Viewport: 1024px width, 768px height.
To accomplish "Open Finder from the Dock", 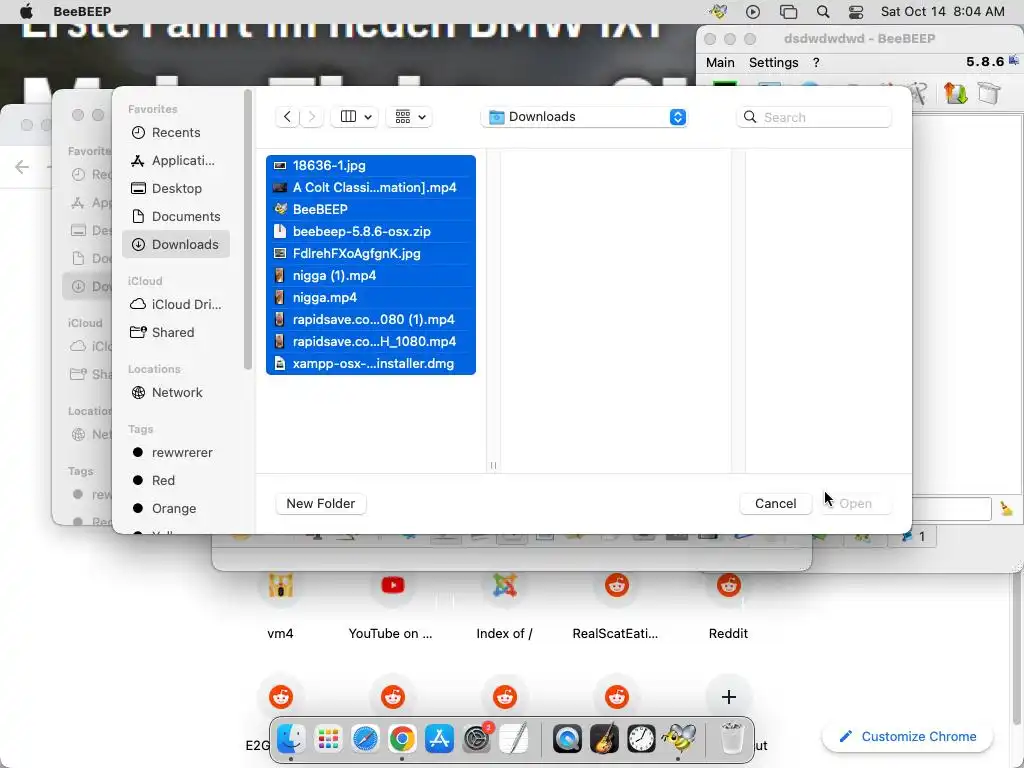I will pyautogui.click(x=291, y=739).
